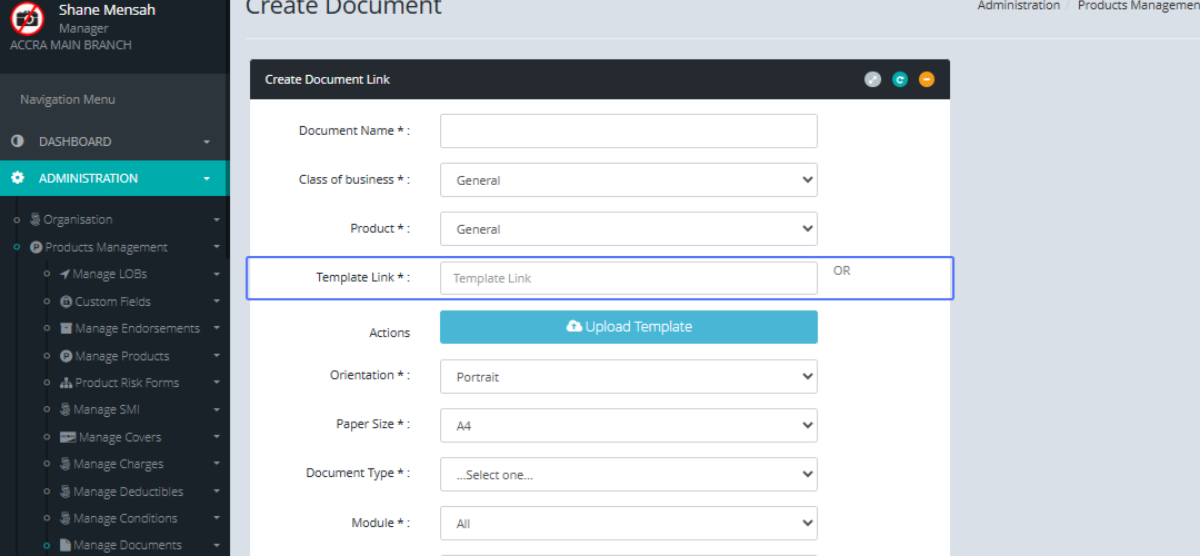
Task: Click the Document Name input field
Action: 628,131
